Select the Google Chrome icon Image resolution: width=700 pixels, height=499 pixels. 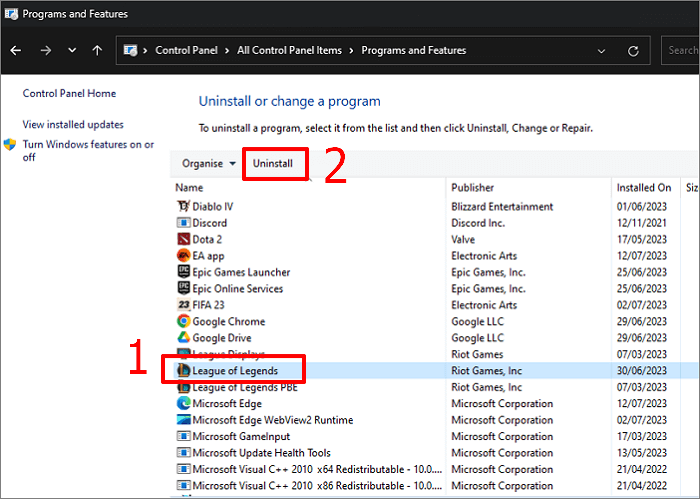(183, 321)
